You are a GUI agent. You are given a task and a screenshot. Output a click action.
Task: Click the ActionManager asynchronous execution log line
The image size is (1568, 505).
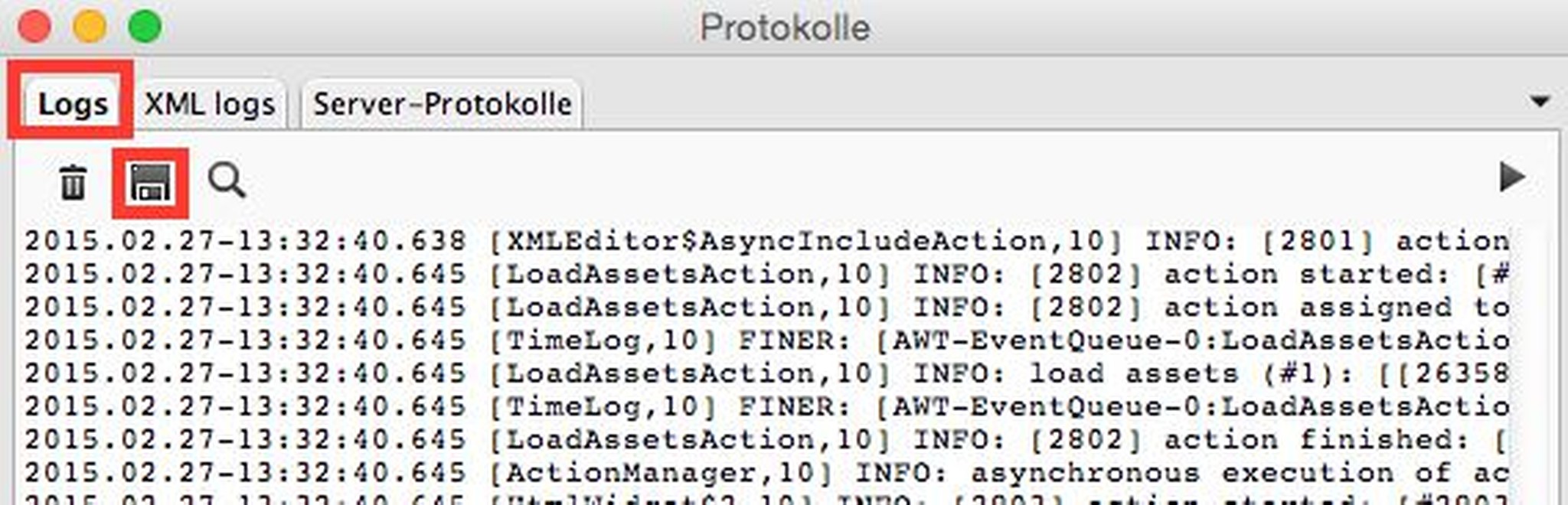point(766,473)
